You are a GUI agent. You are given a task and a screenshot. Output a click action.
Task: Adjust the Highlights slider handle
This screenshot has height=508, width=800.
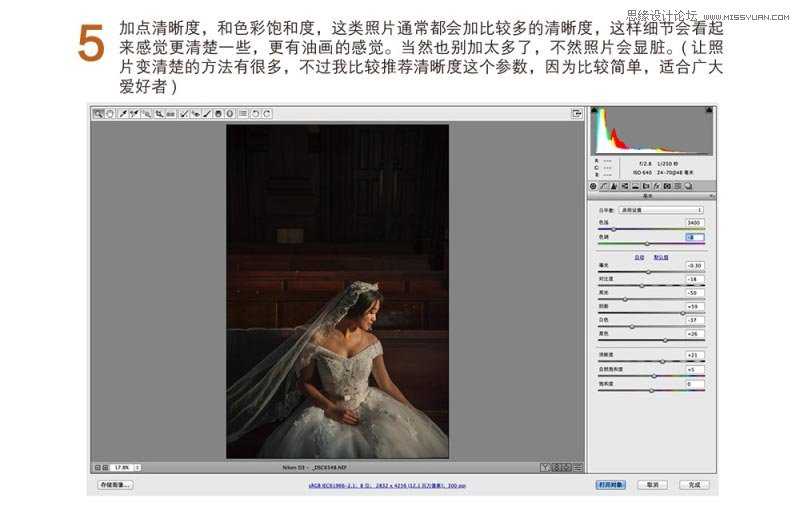click(x=625, y=299)
